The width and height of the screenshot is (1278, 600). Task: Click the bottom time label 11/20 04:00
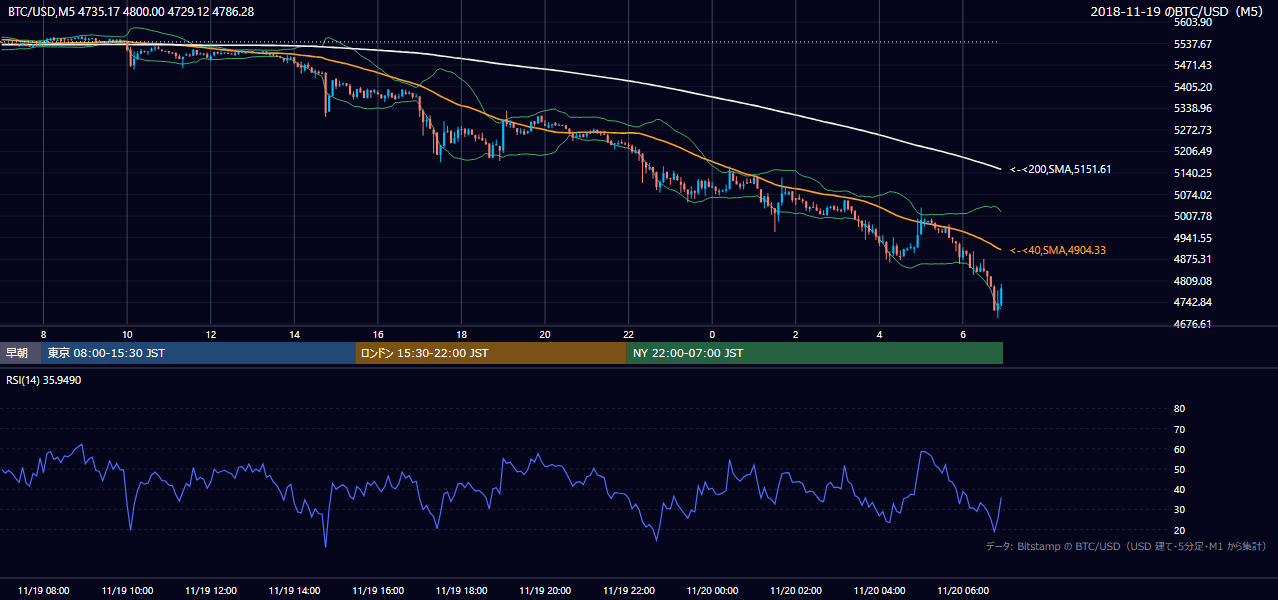[x=879, y=591]
